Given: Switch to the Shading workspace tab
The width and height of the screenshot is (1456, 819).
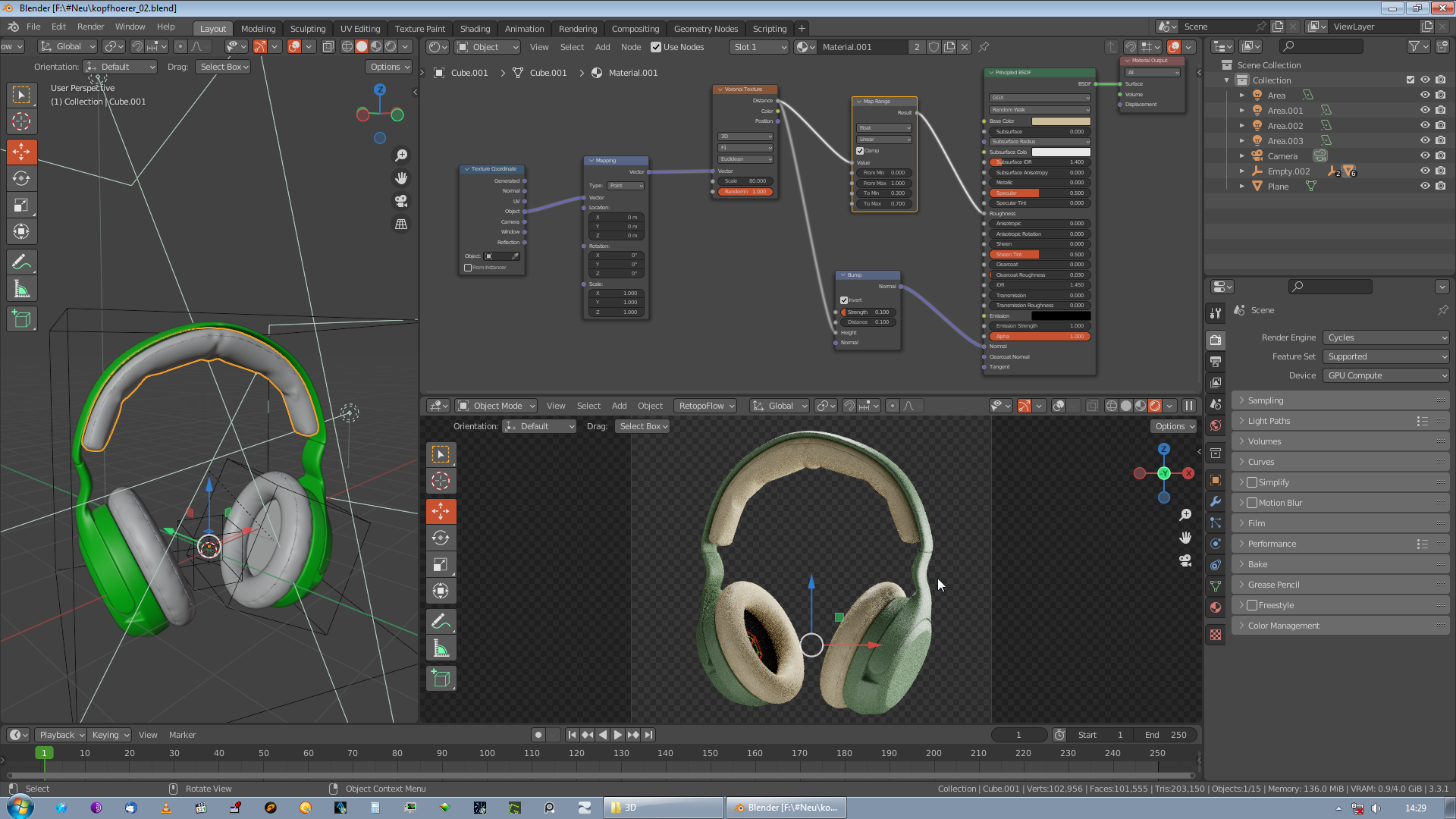Looking at the screenshot, I should point(475,29).
